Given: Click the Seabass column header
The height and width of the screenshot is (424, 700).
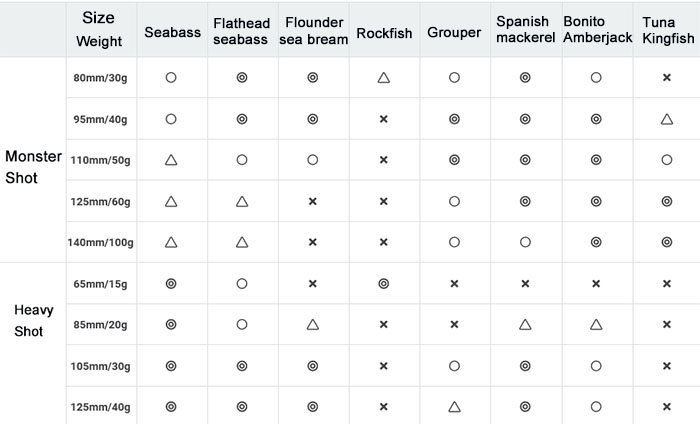Looking at the screenshot, I should (x=172, y=32).
